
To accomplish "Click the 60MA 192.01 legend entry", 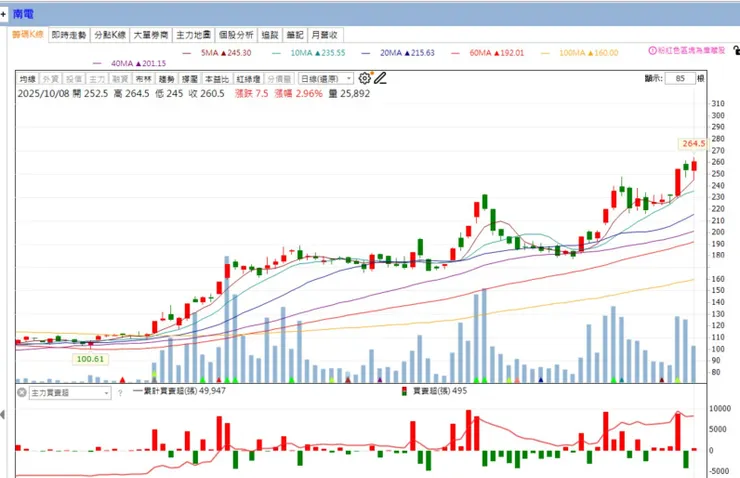I will point(487,53).
